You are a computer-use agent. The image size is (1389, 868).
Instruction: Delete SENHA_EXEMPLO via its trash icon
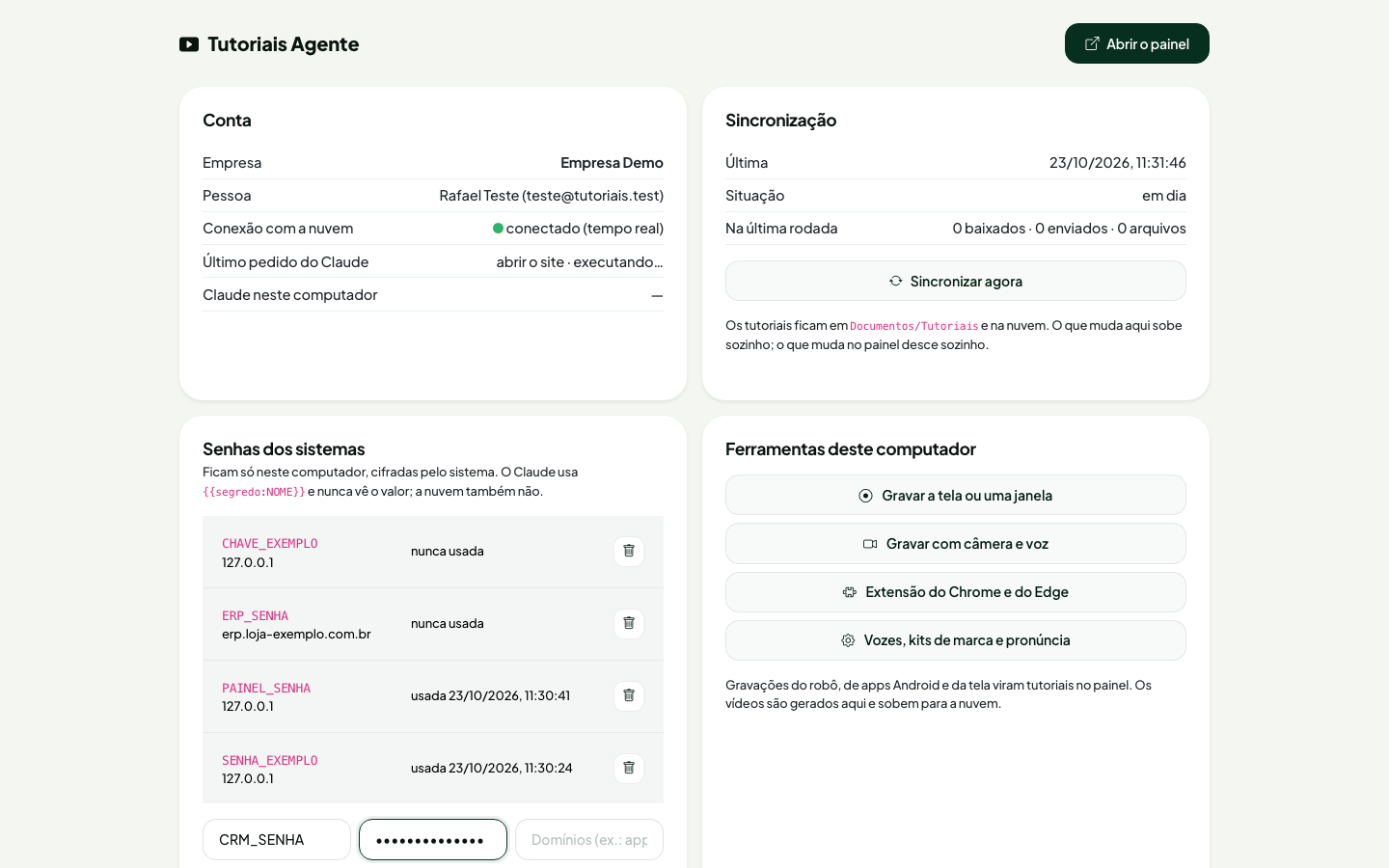[x=629, y=769]
